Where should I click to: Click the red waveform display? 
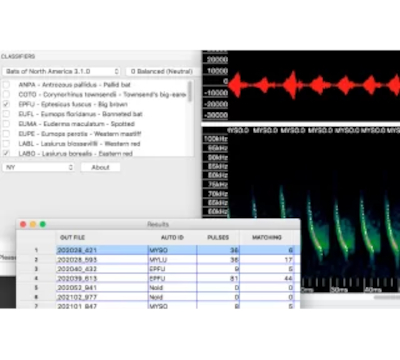coord(314,85)
